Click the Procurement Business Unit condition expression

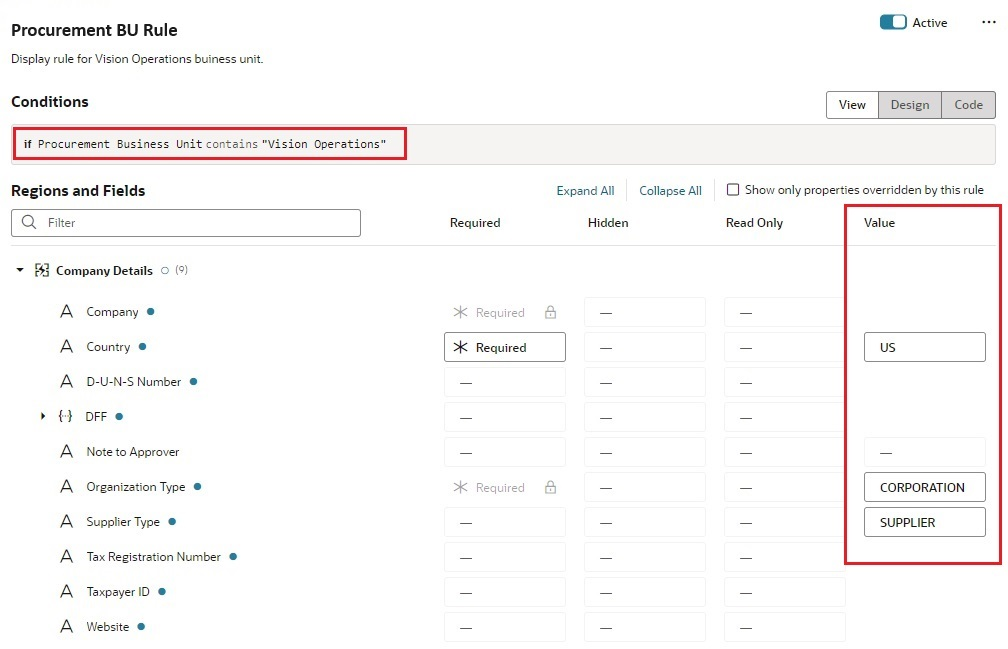[205, 144]
